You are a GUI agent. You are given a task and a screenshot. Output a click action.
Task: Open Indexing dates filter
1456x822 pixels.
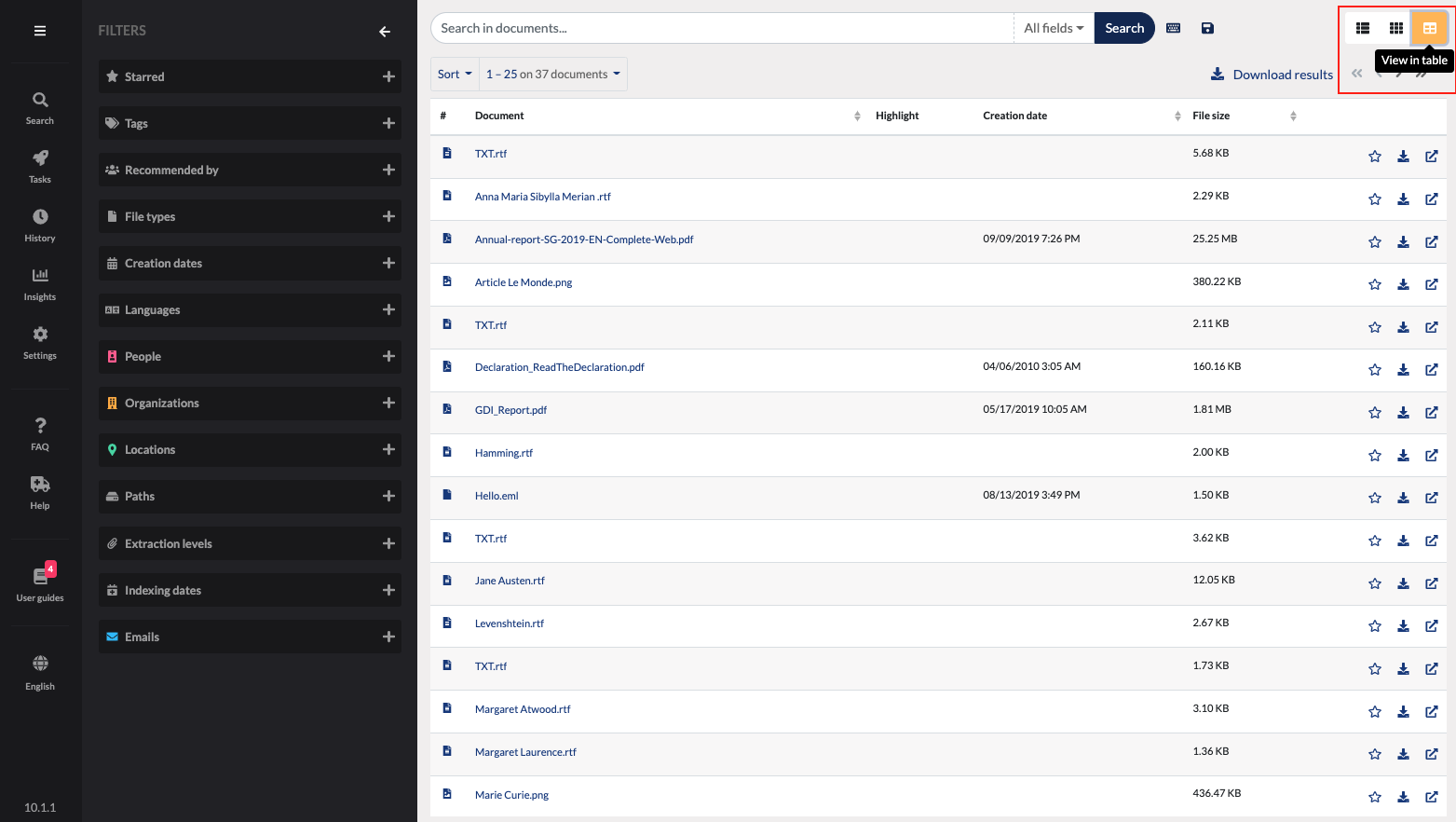(250, 590)
